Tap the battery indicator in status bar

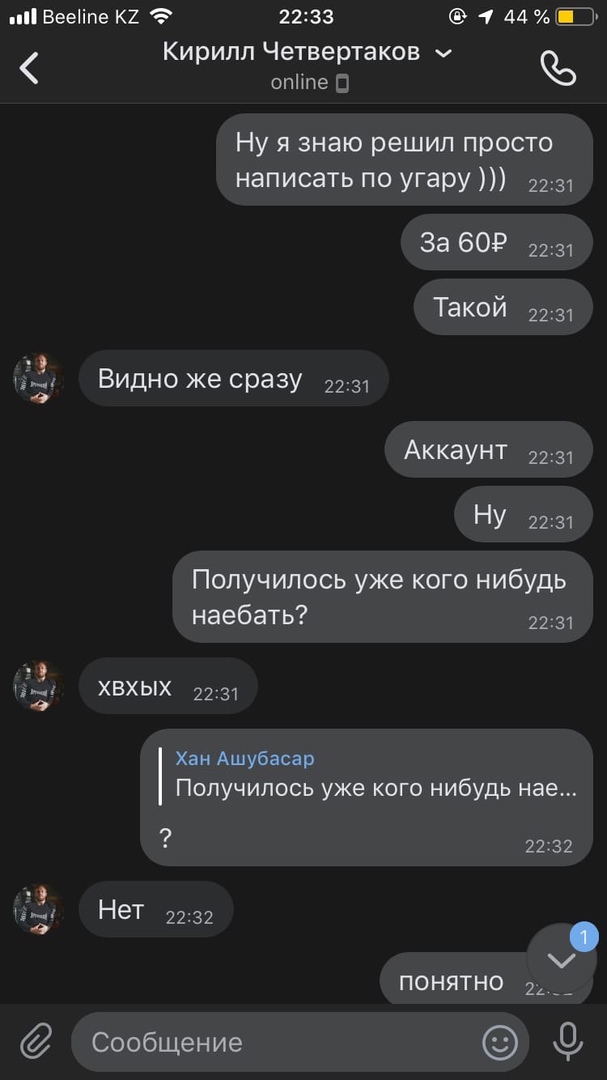pos(576,17)
